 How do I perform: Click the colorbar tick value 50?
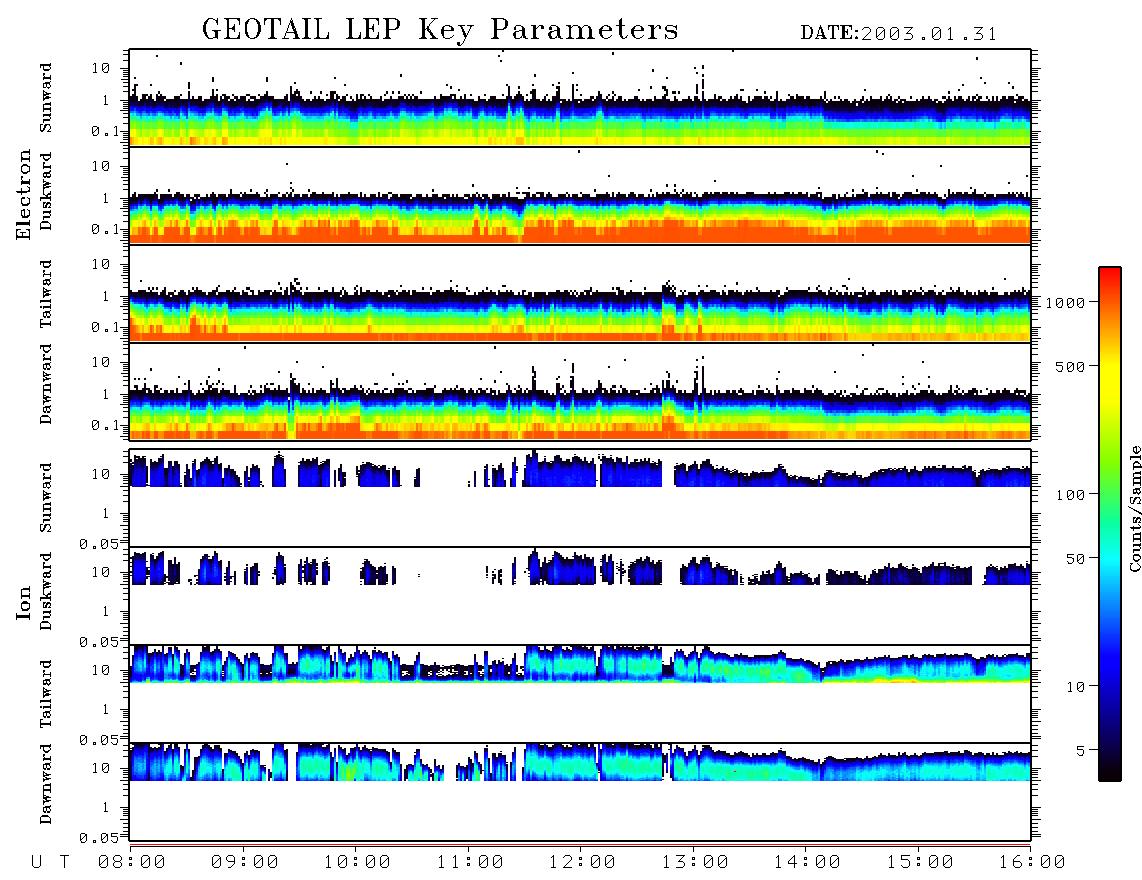click(1075, 559)
